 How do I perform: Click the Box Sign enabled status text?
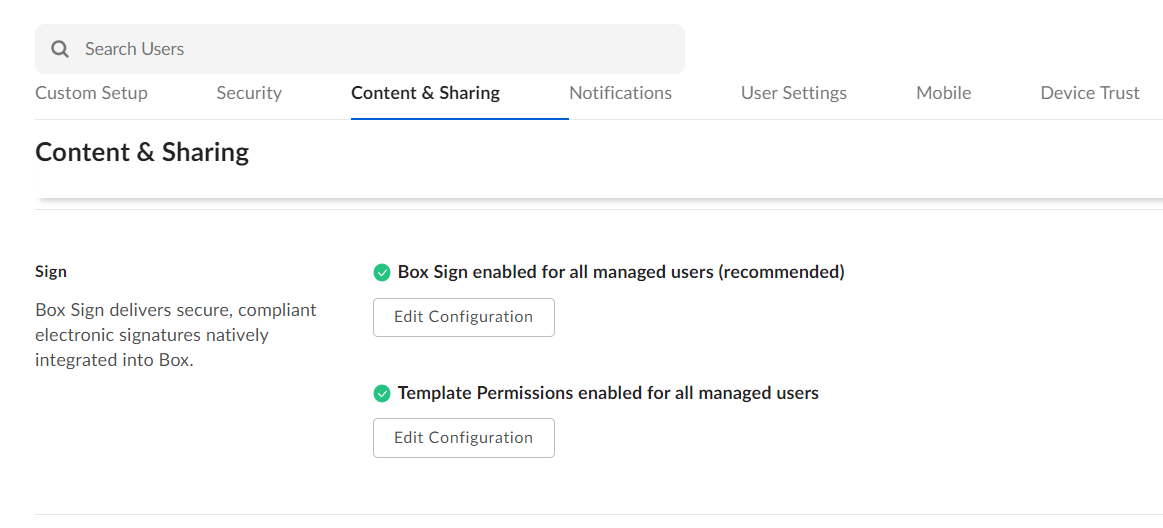621,272
